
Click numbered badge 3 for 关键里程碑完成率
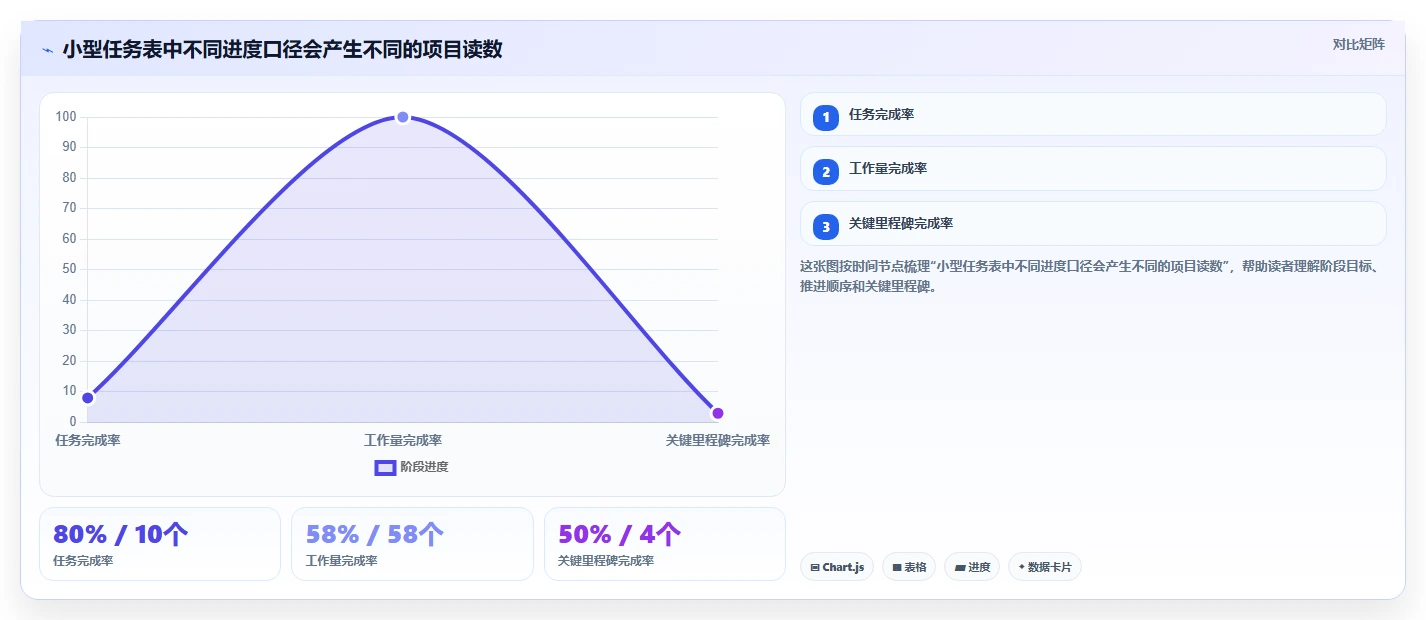(826, 227)
